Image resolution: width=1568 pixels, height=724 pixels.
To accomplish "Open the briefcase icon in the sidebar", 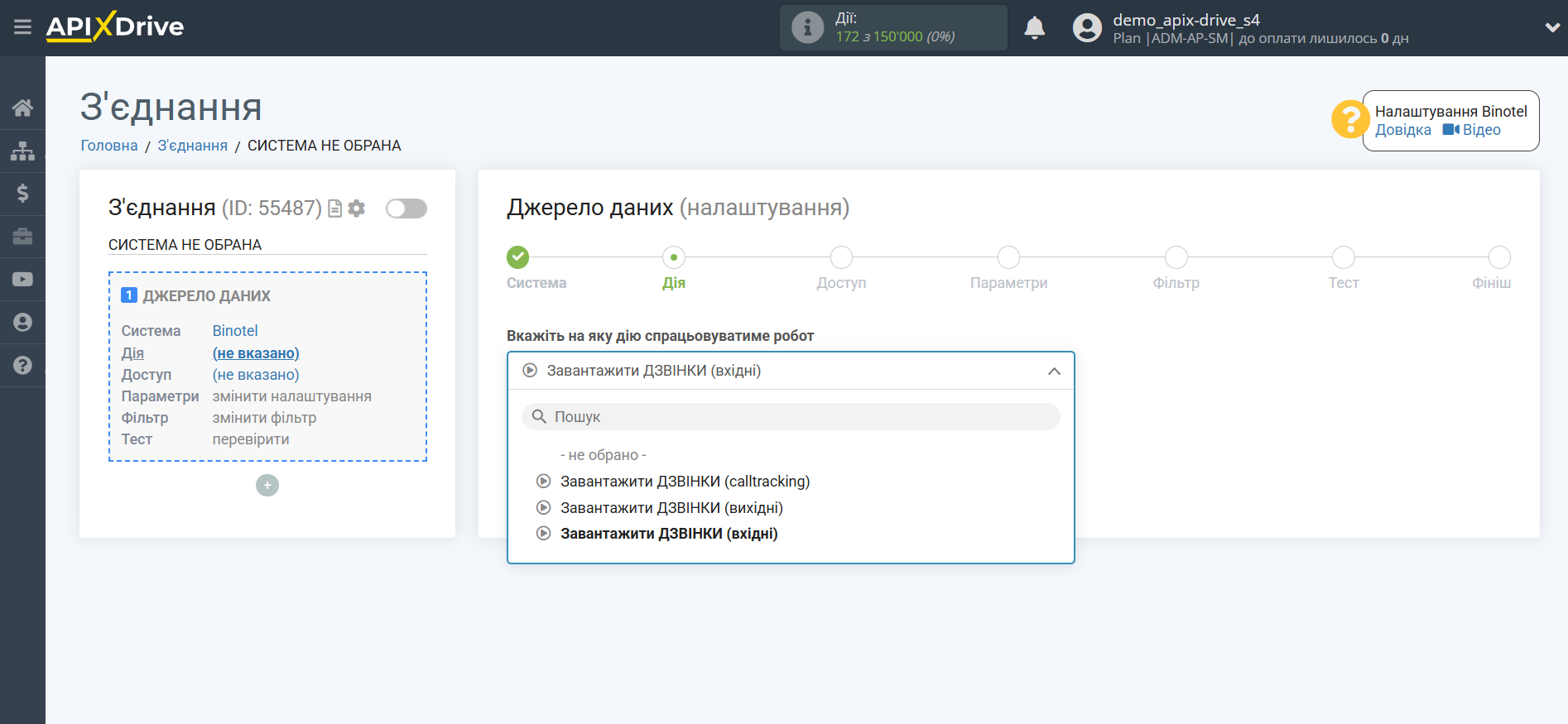I will pos(22,237).
